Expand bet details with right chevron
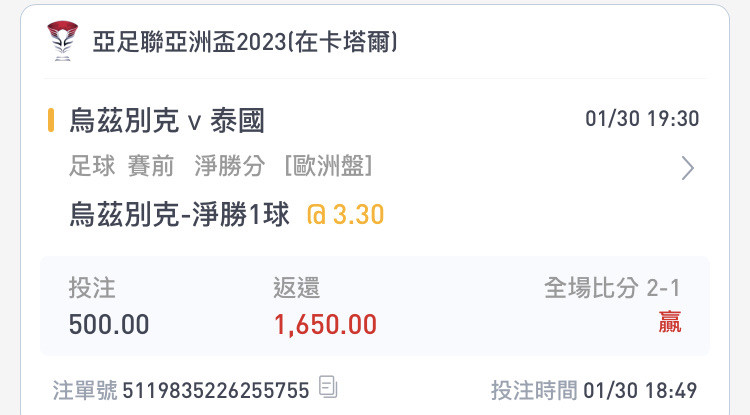Viewport: 750px width, 415px height. tap(687, 168)
